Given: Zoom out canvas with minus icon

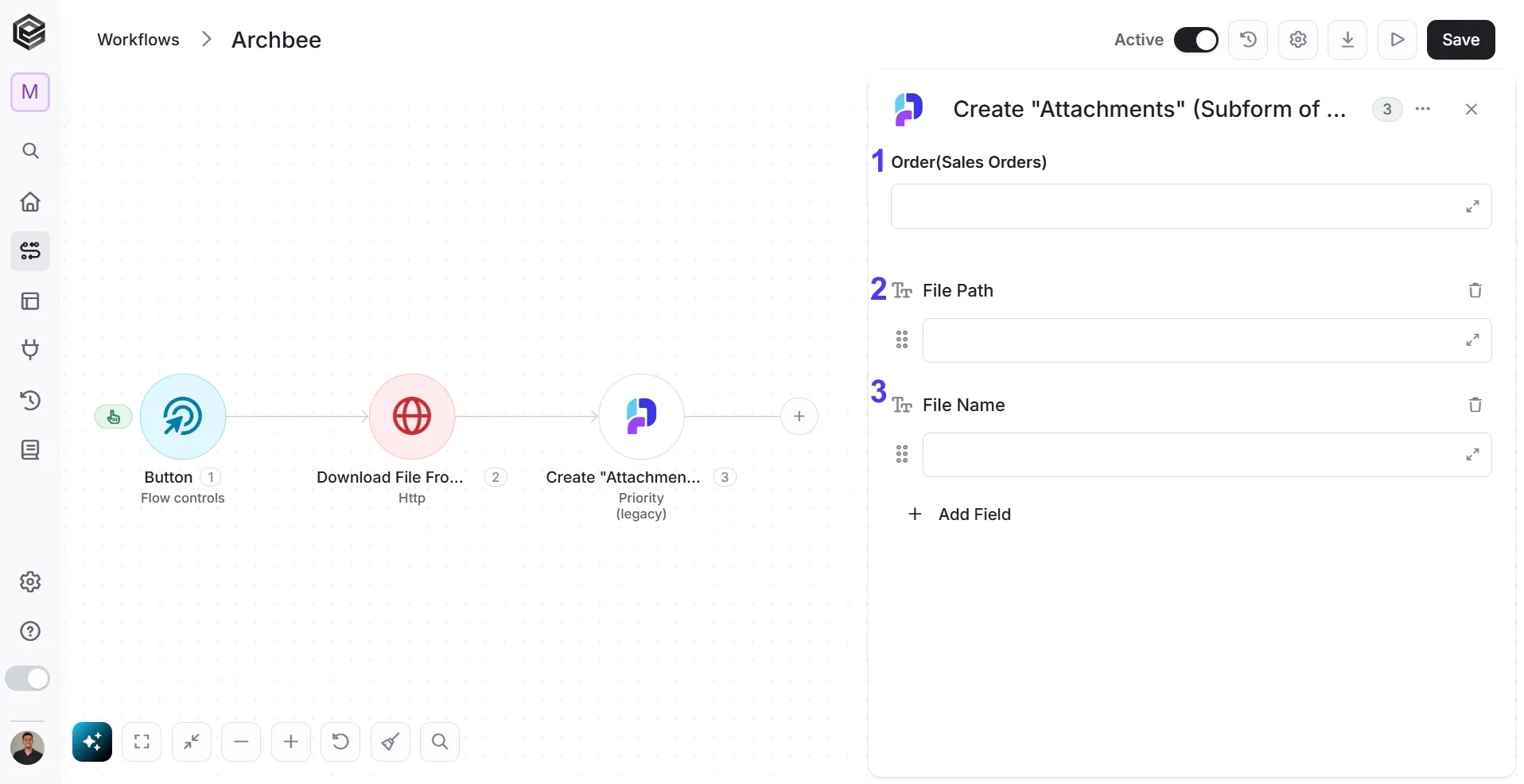Looking at the screenshot, I should click(241, 742).
